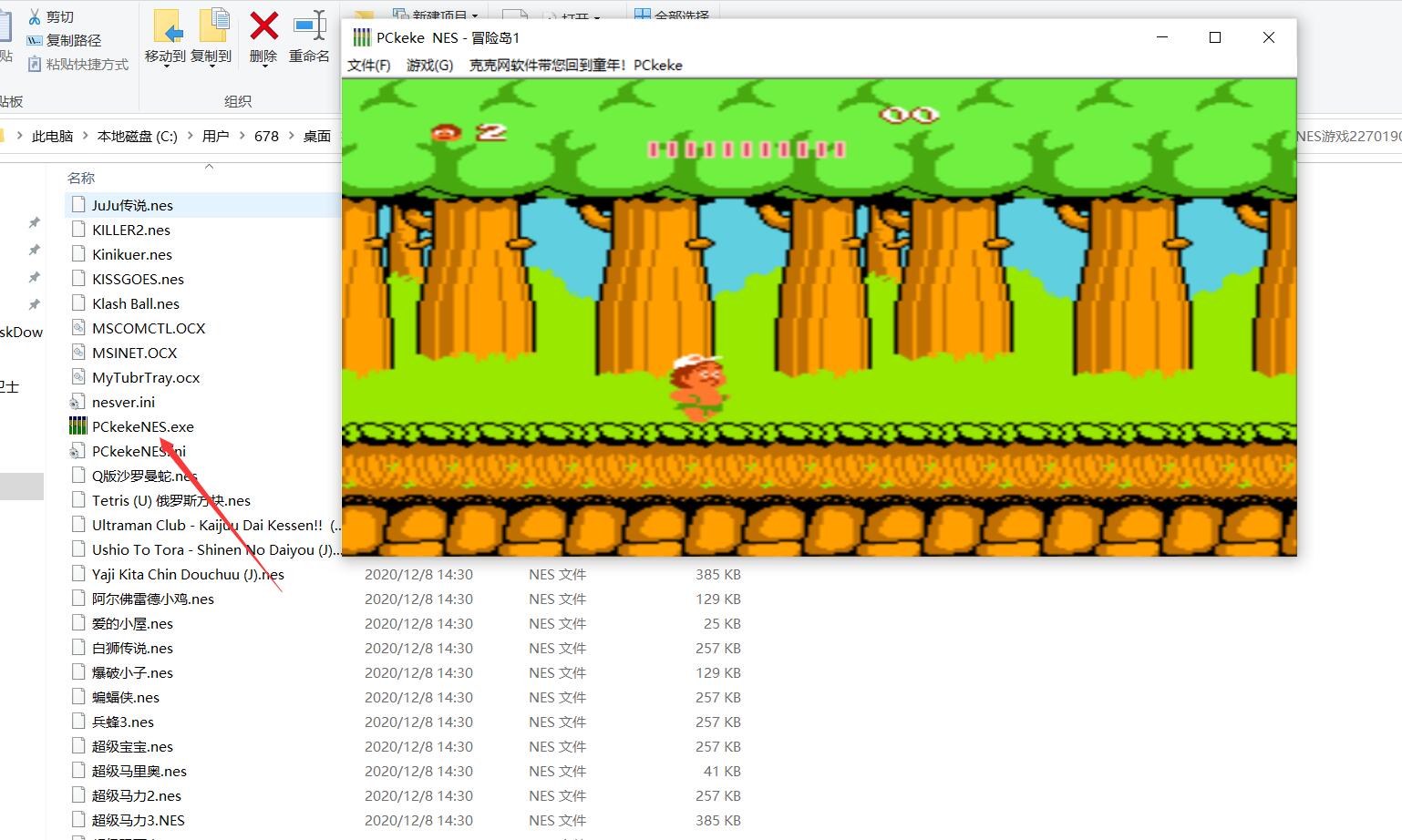This screenshot has width=1402, height=840.
Task: Select the JuJu传说.nes file icon
Action: [77, 205]
